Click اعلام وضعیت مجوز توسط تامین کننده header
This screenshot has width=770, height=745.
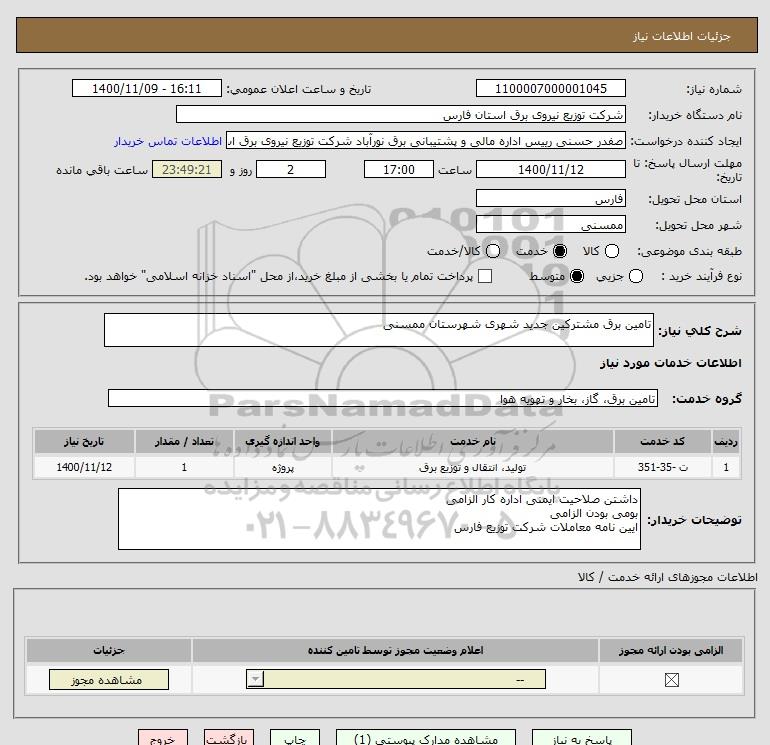395,650
